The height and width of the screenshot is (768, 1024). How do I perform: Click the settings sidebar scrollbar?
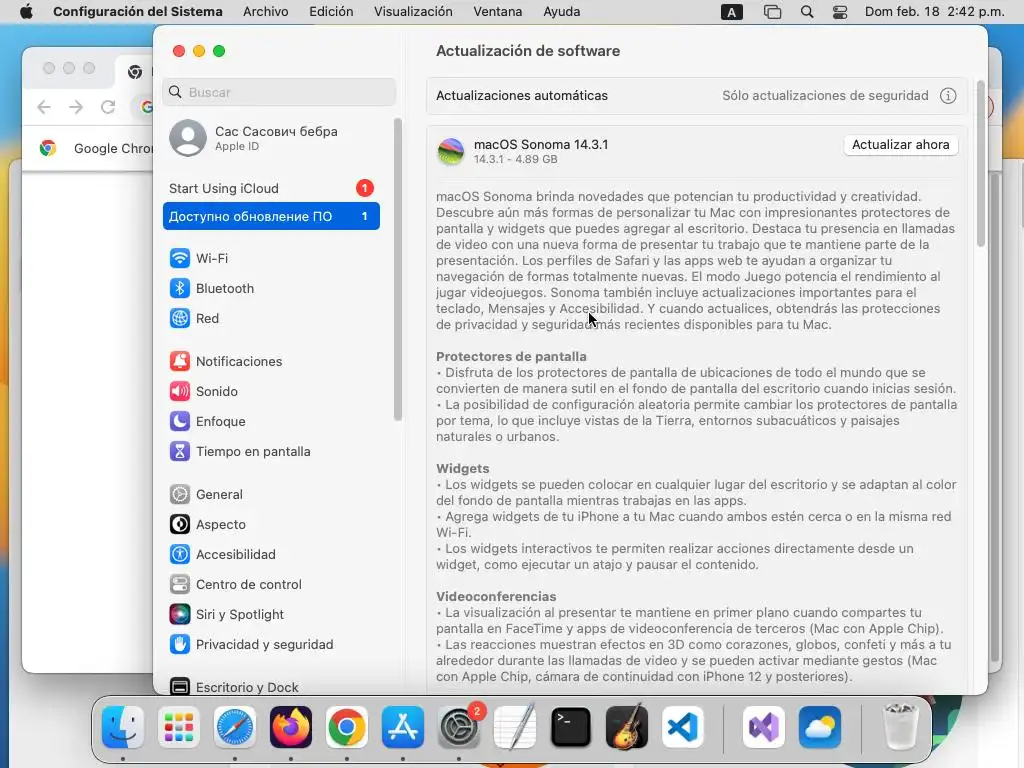point(398,269)
